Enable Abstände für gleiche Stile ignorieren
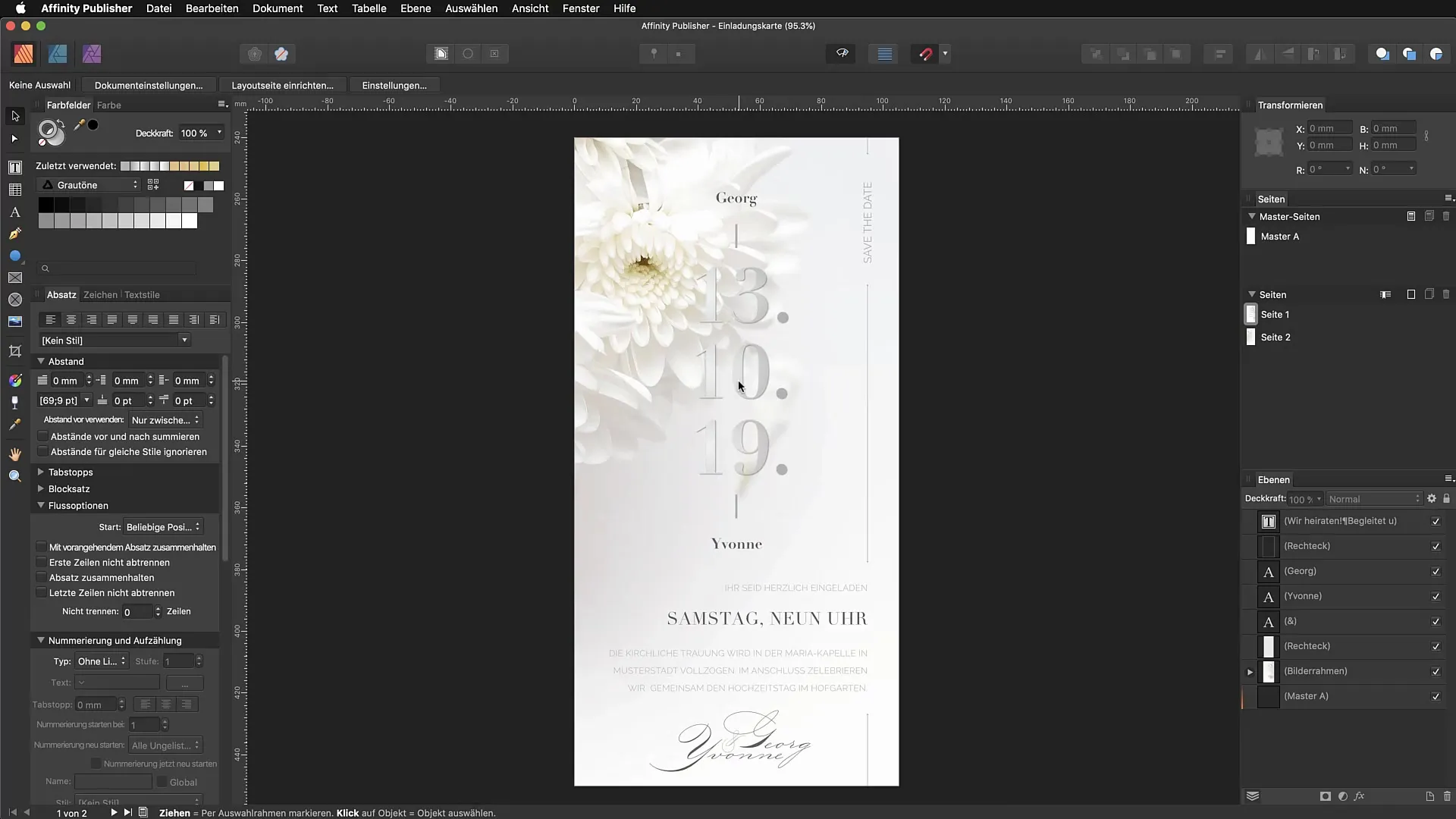Viewport: 1456px width, 819px height. click(x=43, y=452)
